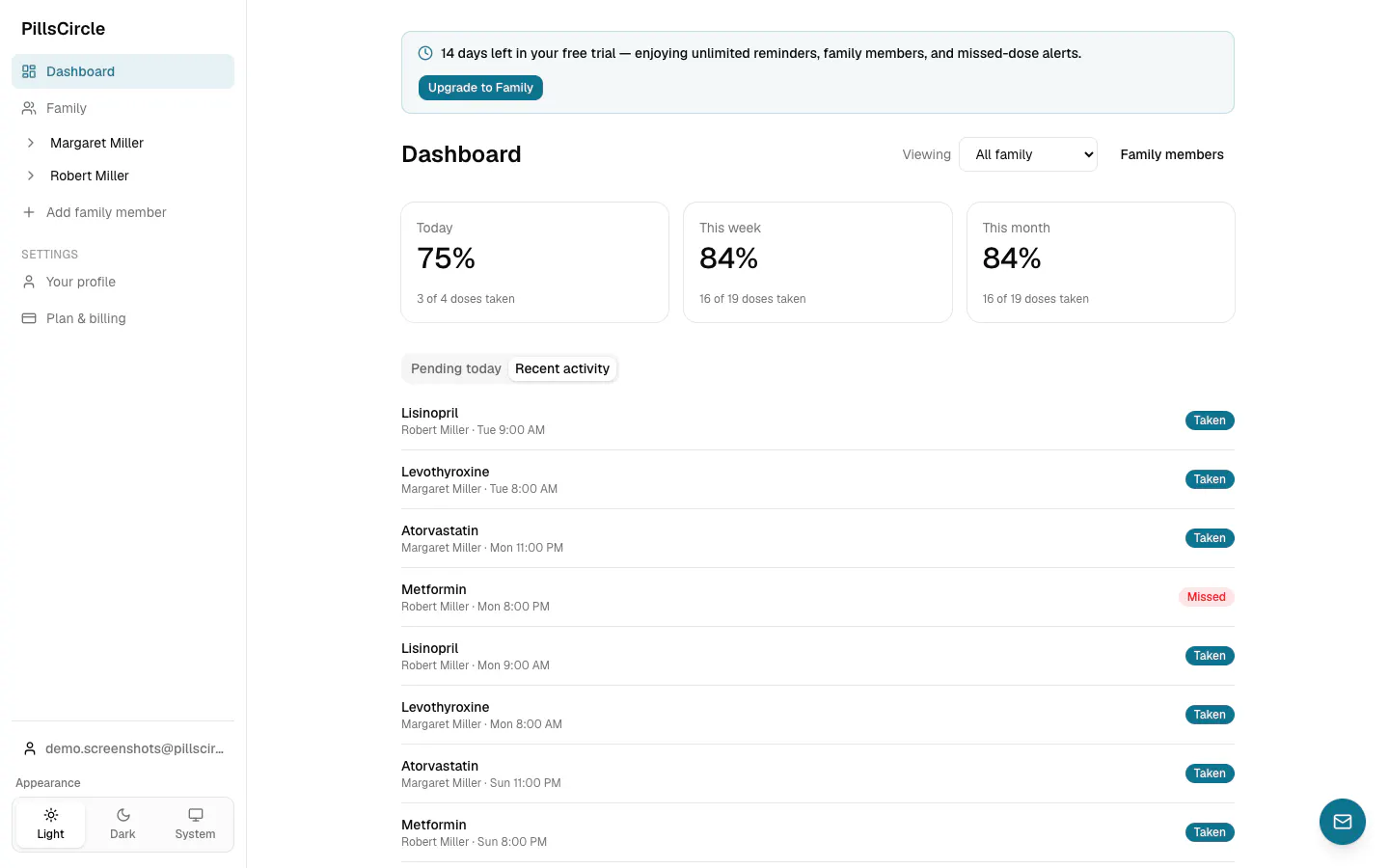Screen dimensions: 1389x868
Task: Click the plus icon for Add family member
Action: 29,212
